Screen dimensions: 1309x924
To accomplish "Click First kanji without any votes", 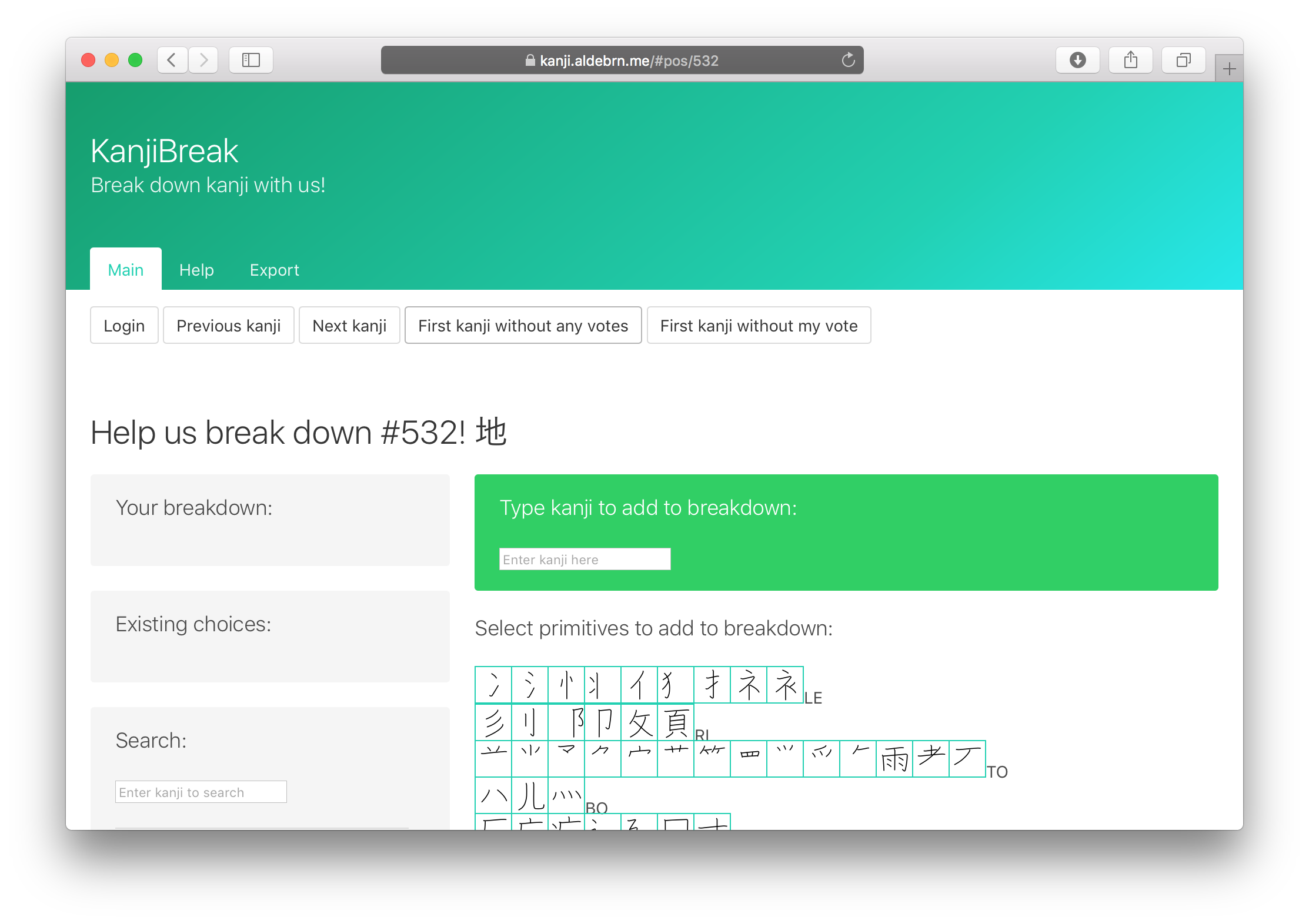I will pyautogui.click(x=523, y=325).
